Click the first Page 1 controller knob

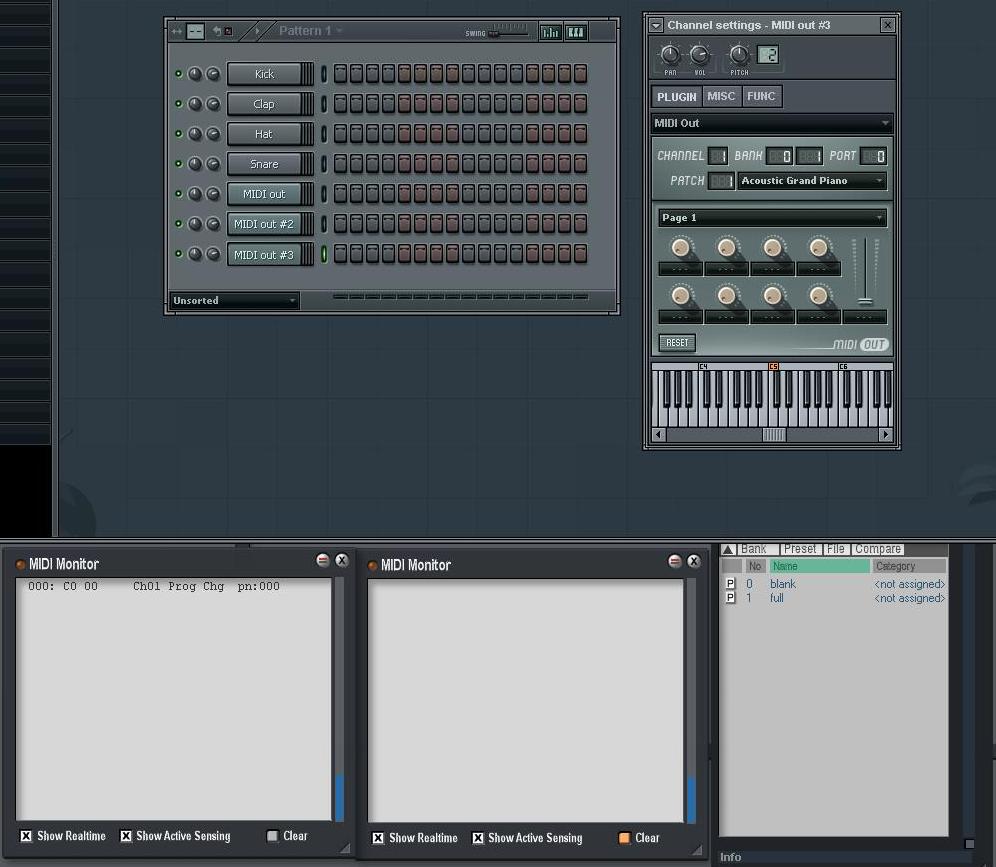680,248
